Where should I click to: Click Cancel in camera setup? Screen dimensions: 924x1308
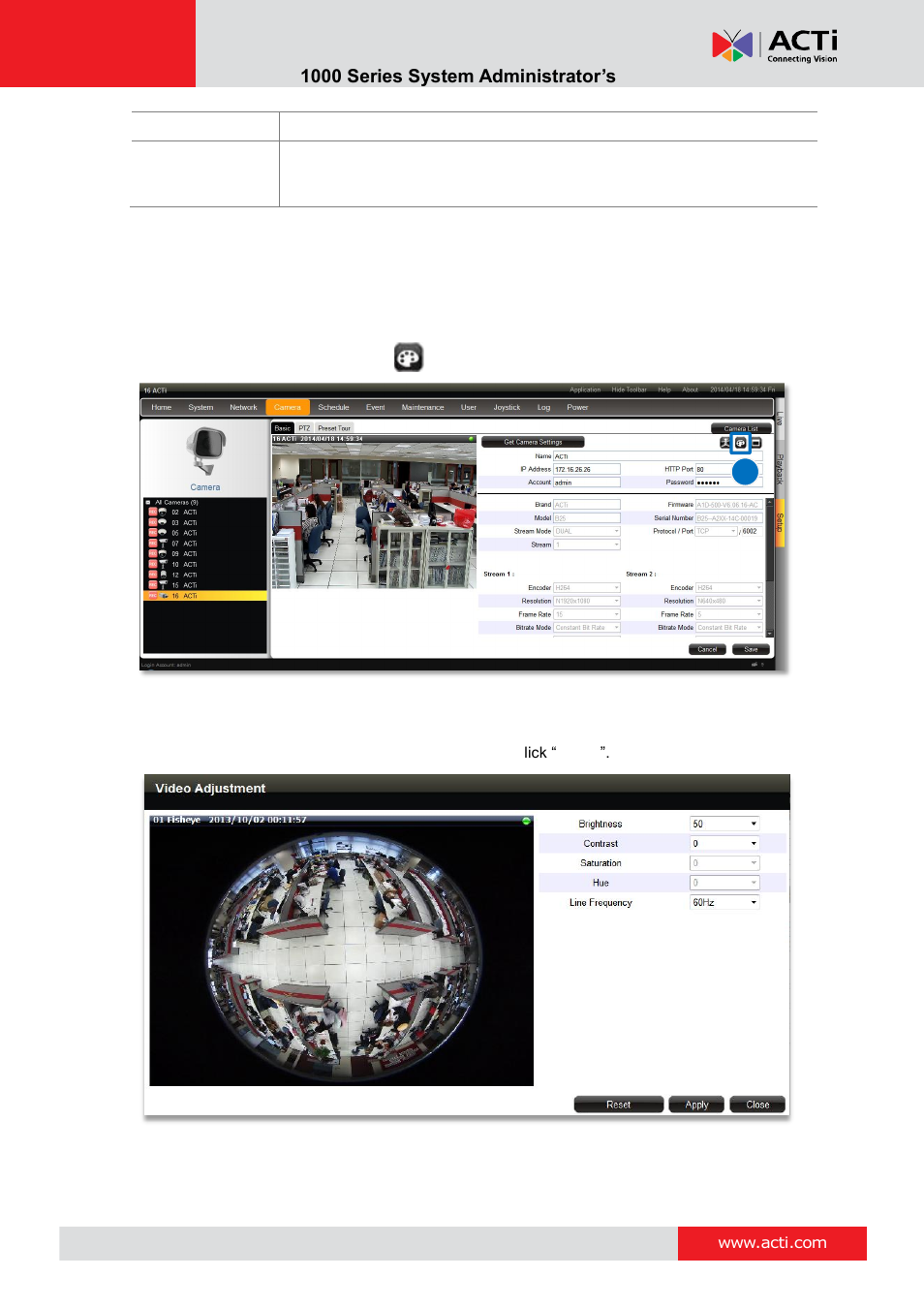click(708, 650)
